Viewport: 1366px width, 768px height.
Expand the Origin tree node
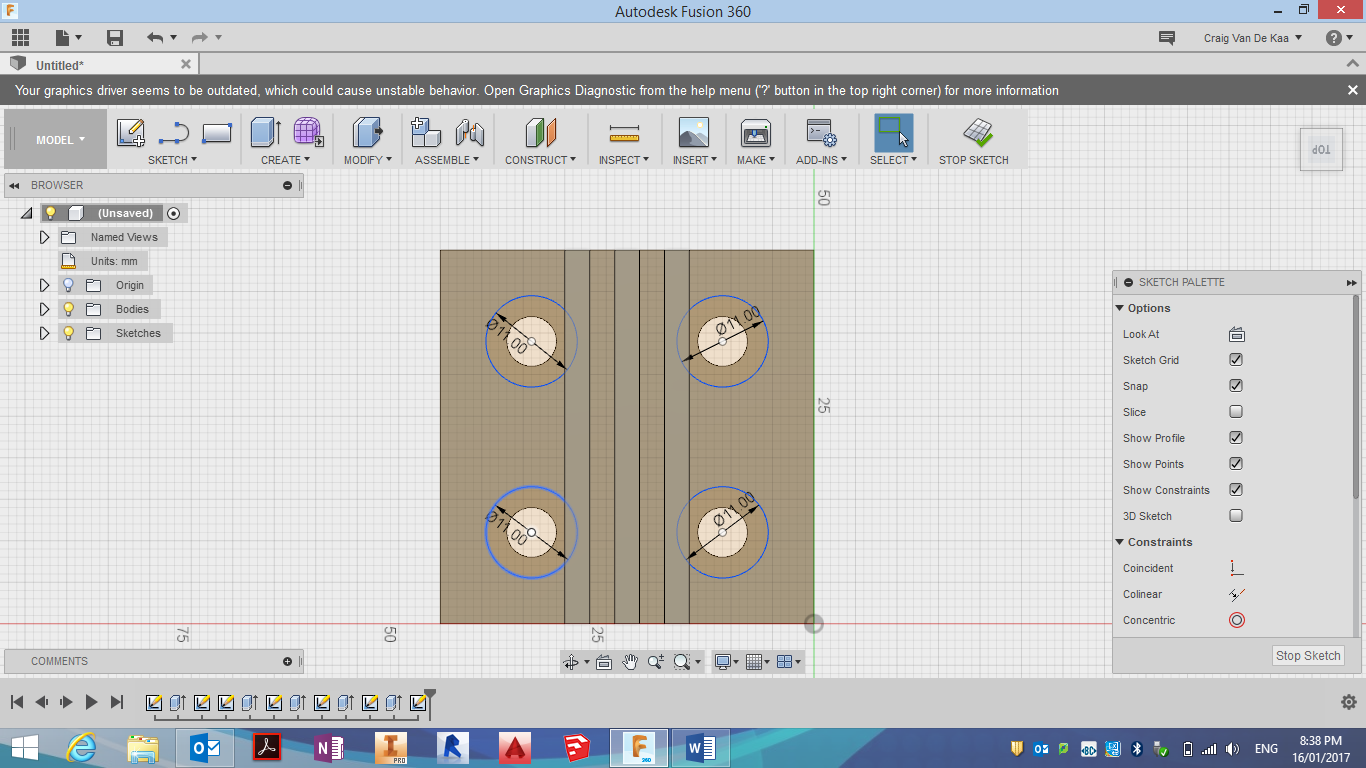[x=44, y=285]
